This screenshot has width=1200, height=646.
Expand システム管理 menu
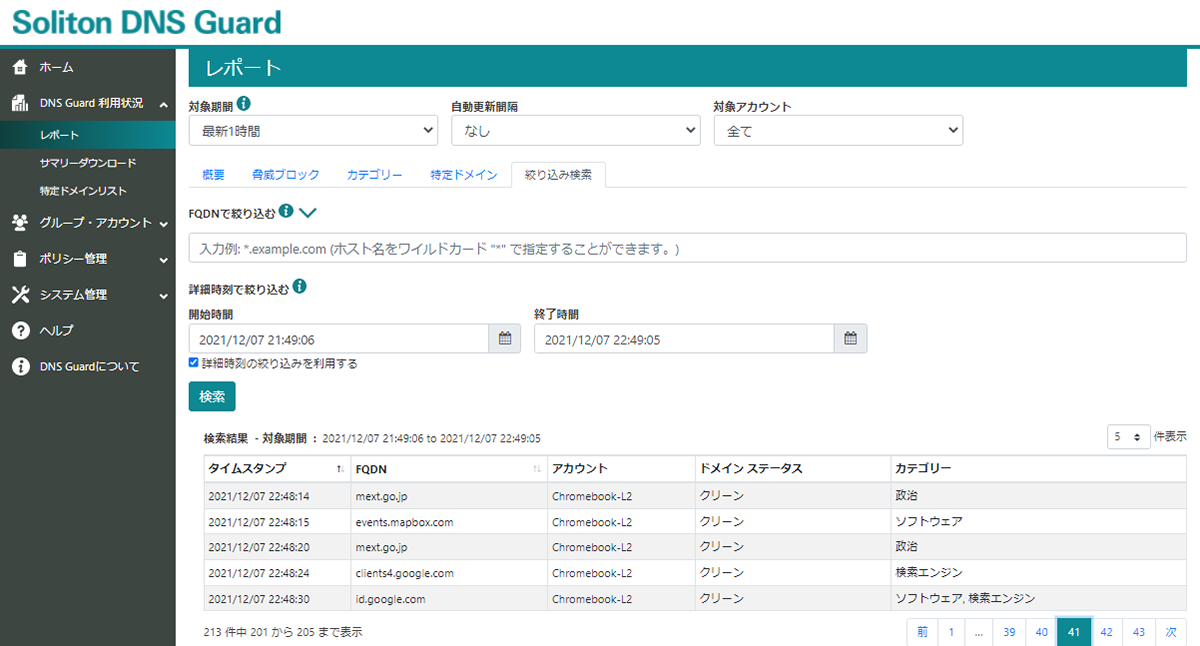tap(163, 295)
